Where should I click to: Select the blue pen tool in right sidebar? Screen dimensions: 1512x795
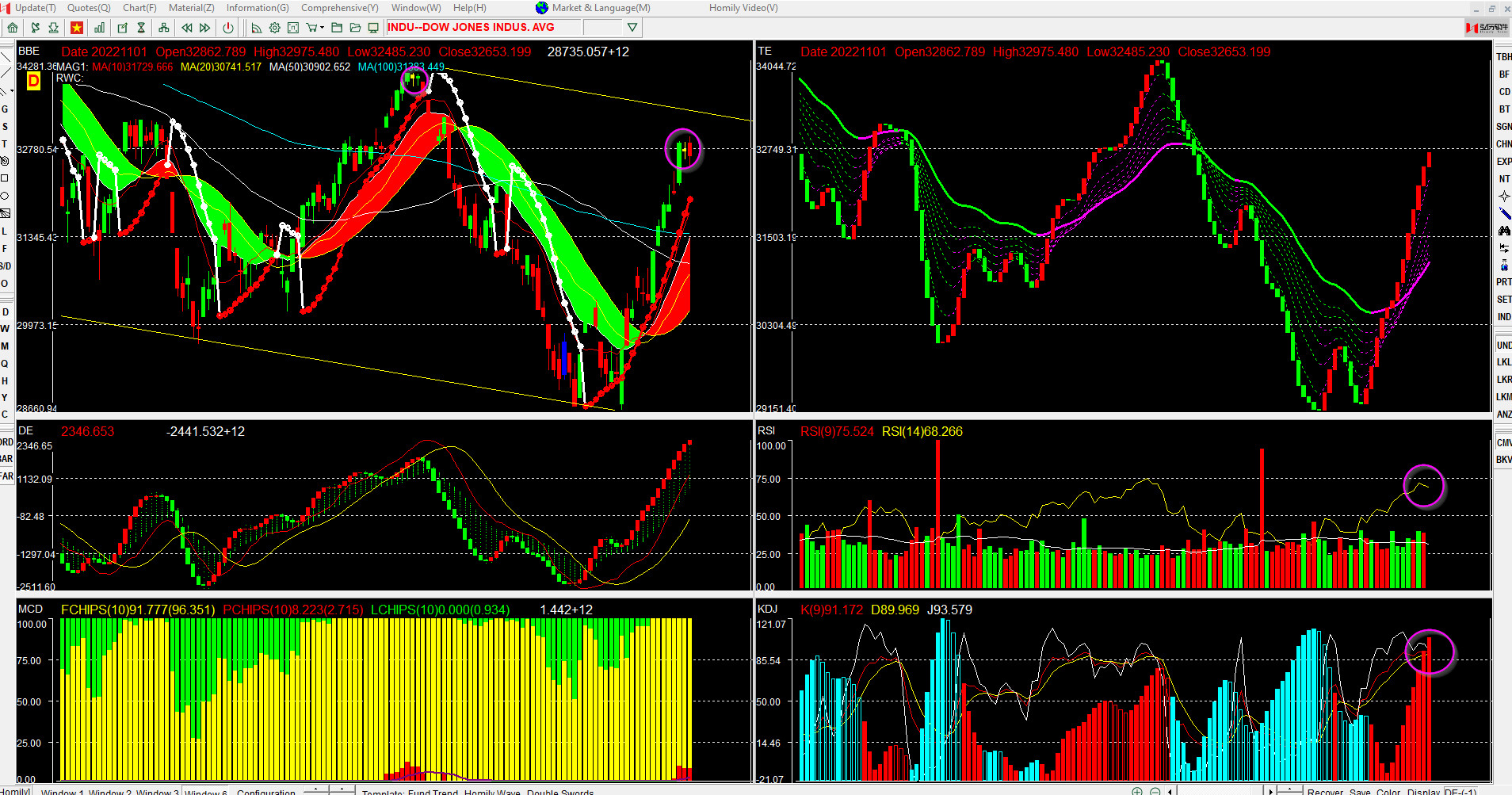[1503, 213]
